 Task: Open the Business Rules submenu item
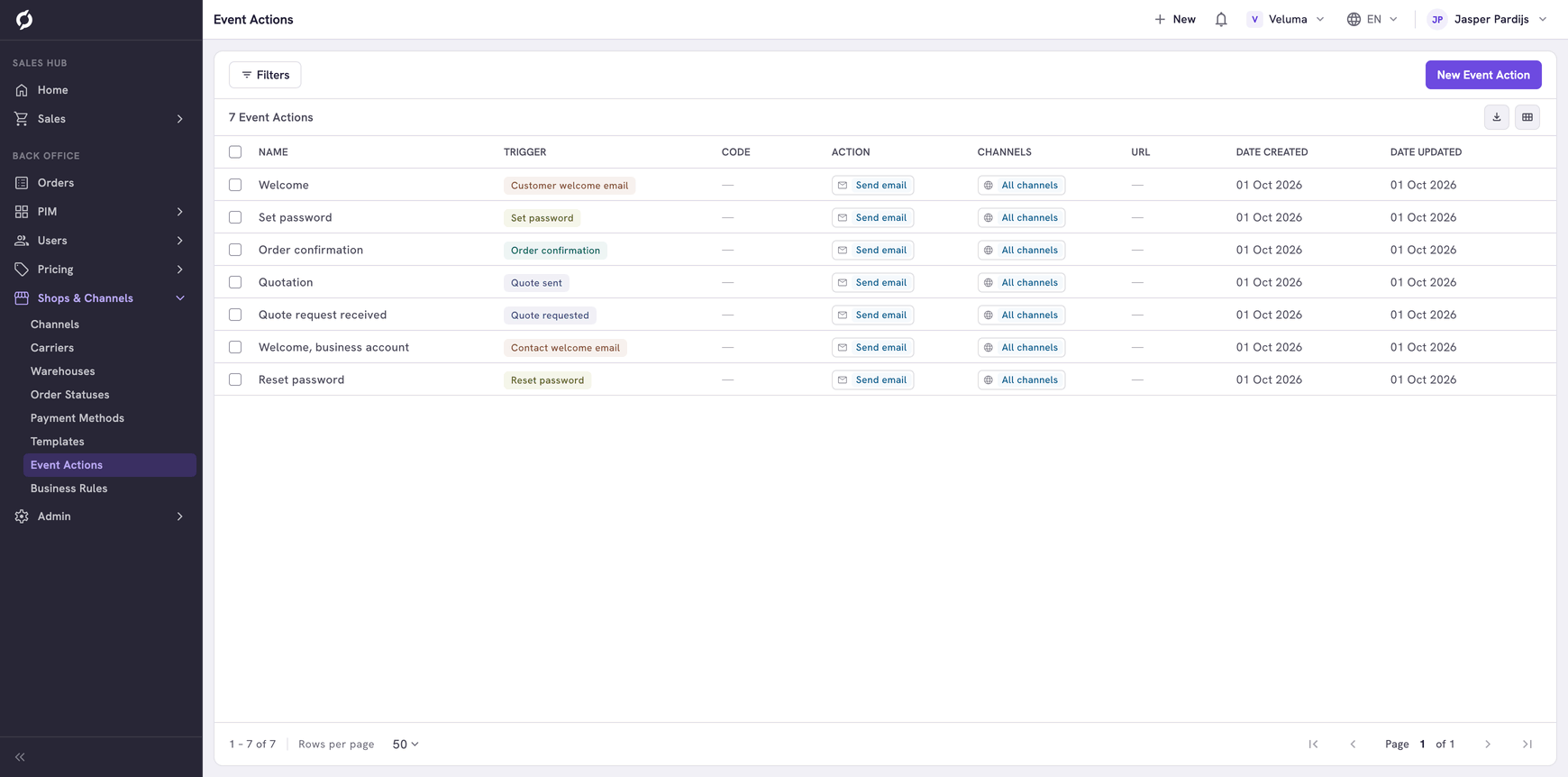[69, 489]
